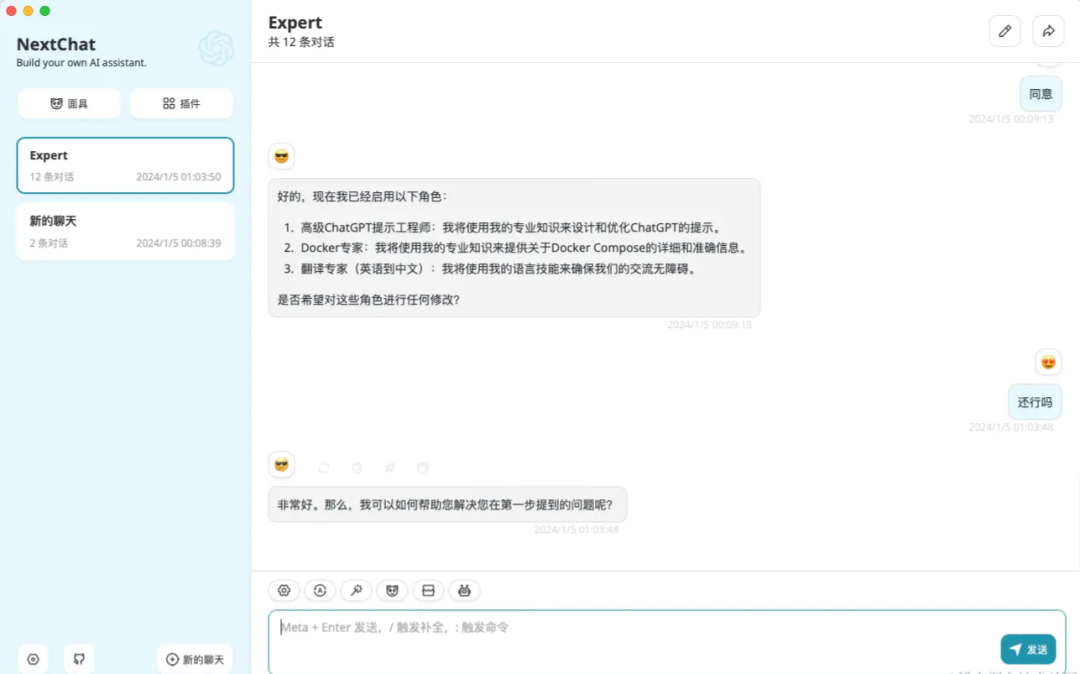Click the 是否希望对这些角色进行任何修改 text
This screenshot has width=1080, height=674.
[x=368, y=299]
